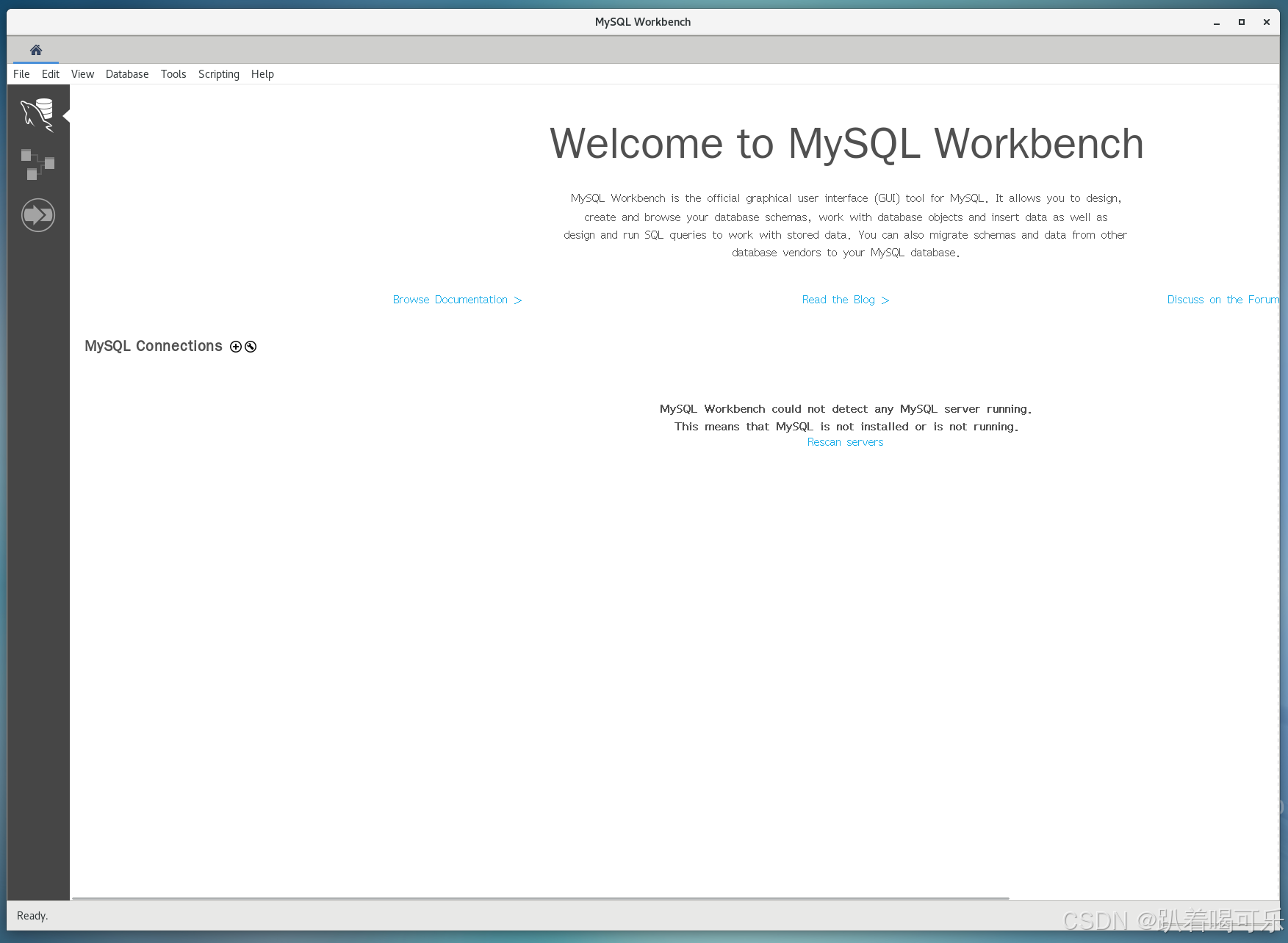Follow the Discuss on the Forum link
This screenshot has width=1288, height=943.
click(1223, 300)
